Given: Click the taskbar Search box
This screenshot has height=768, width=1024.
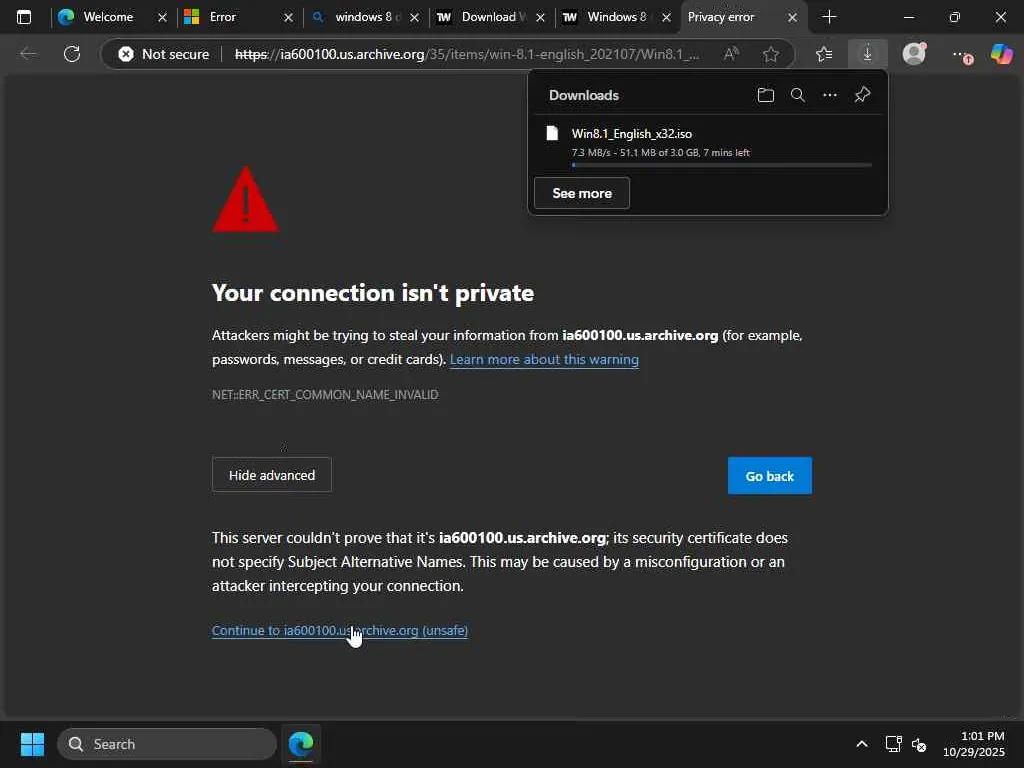Looking at the screenshot, I should pos(167,744).
